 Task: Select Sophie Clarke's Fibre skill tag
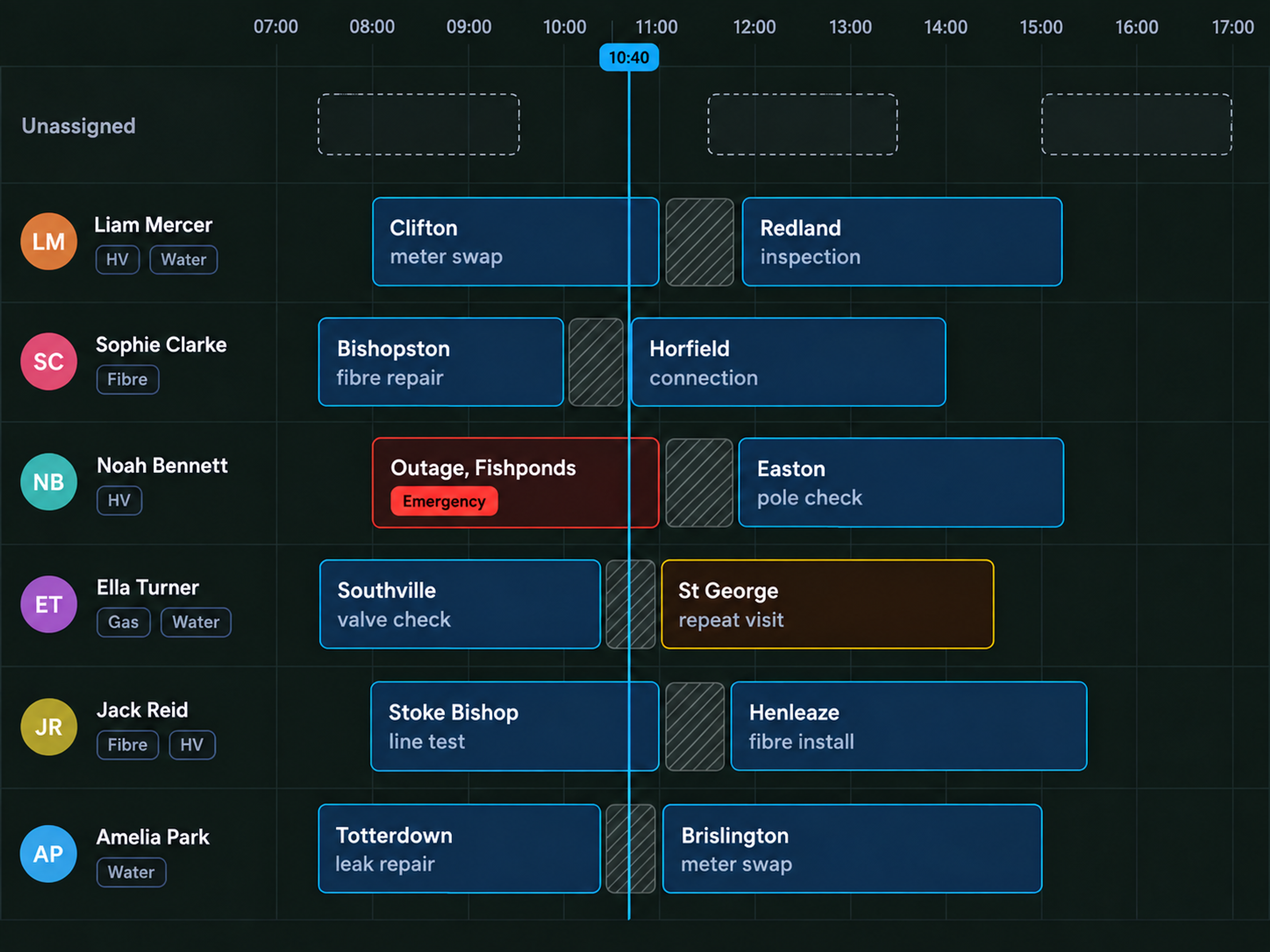point(127,379)
